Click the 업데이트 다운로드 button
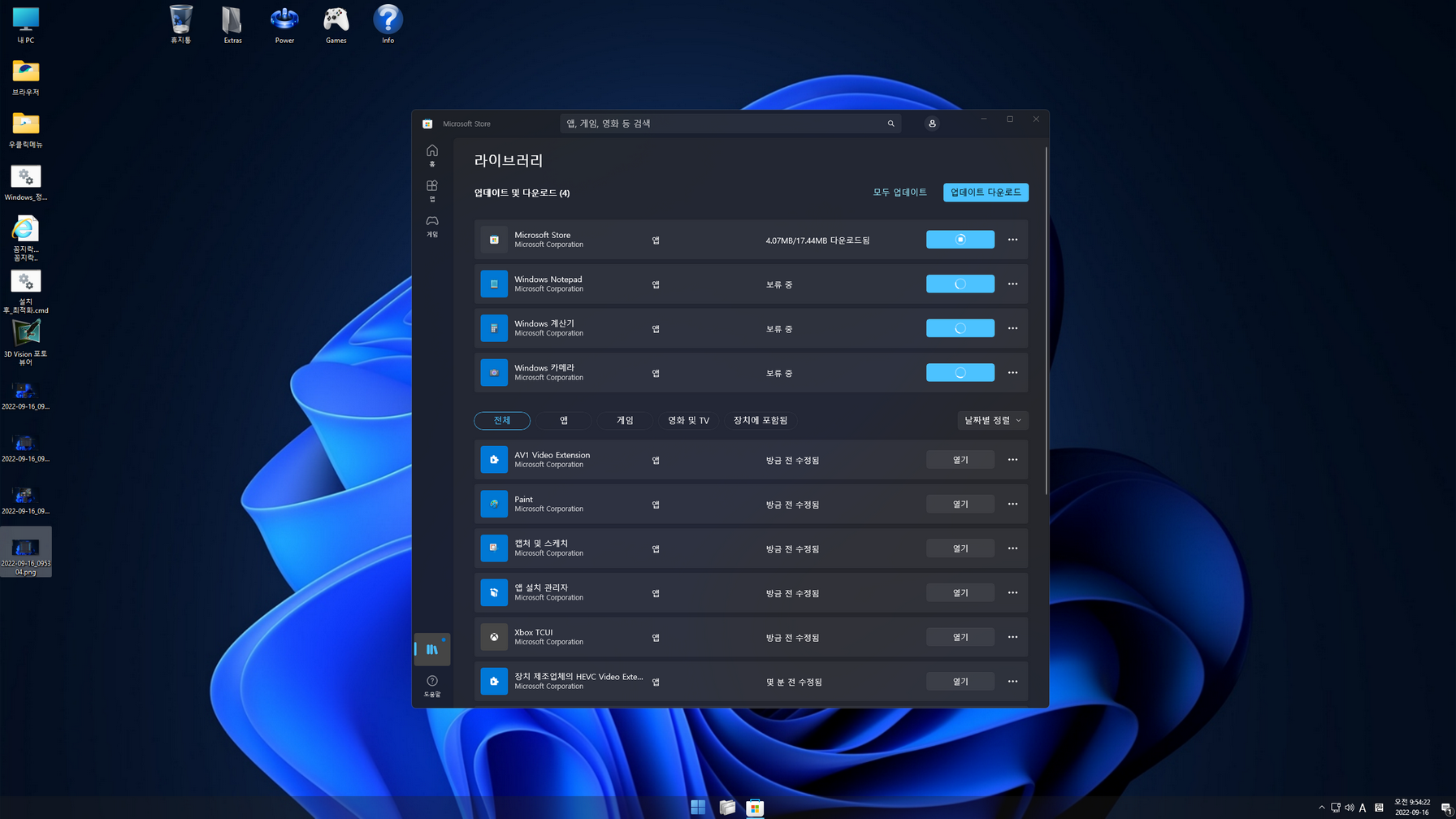Viewport: 1456px width, 819px height. pos(986,193)
